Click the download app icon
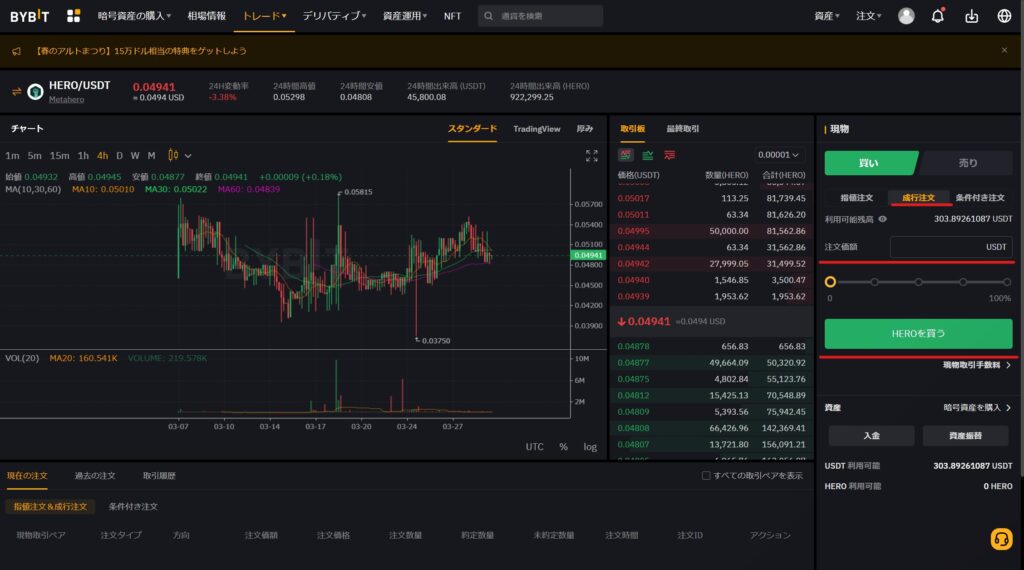 point(972,16)
